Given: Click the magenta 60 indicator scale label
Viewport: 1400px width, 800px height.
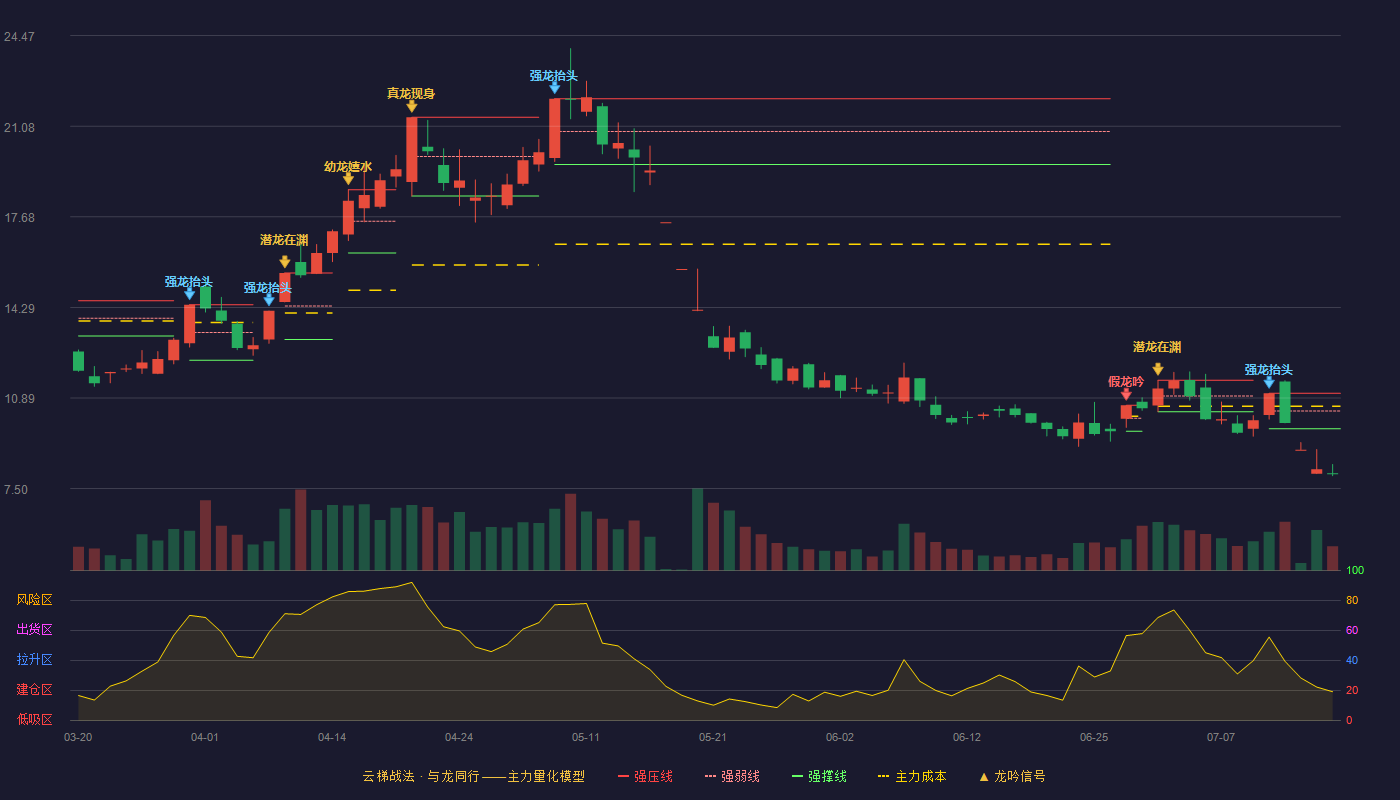Looking at the screenshot, I should pyautogui.click(x=1352, y=631).
